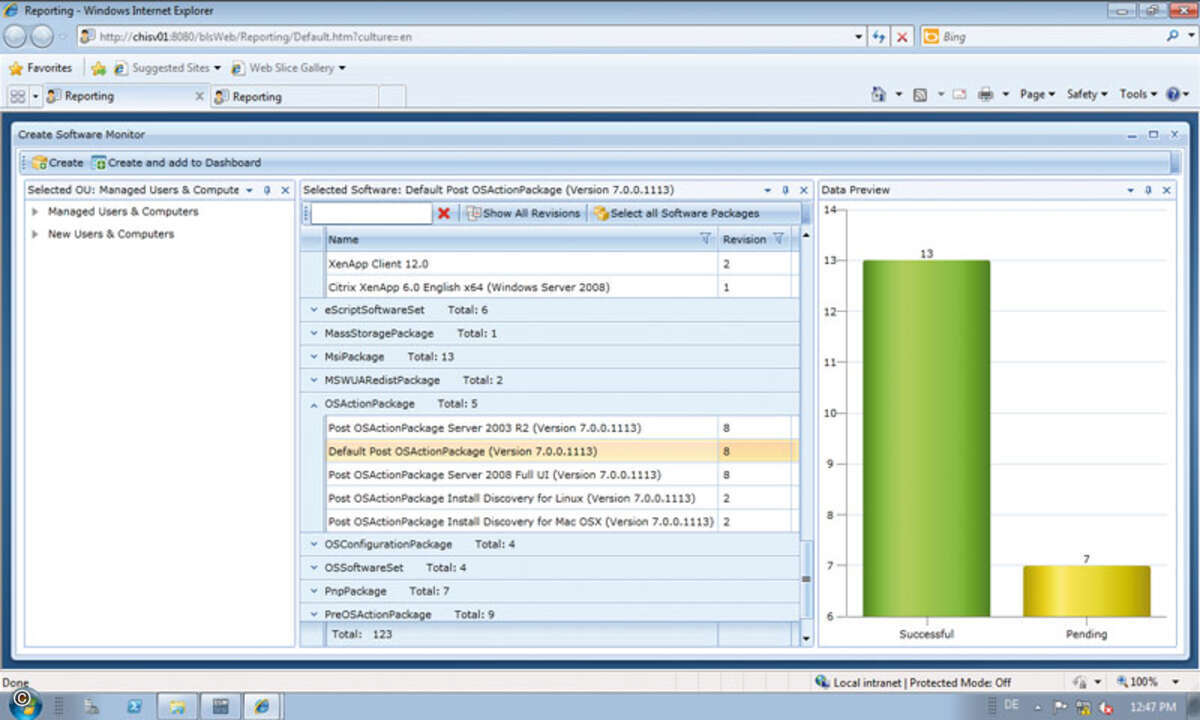Expand the MsiPackage group
This screenshot has width=1200, height=720.
pos(314,357)
